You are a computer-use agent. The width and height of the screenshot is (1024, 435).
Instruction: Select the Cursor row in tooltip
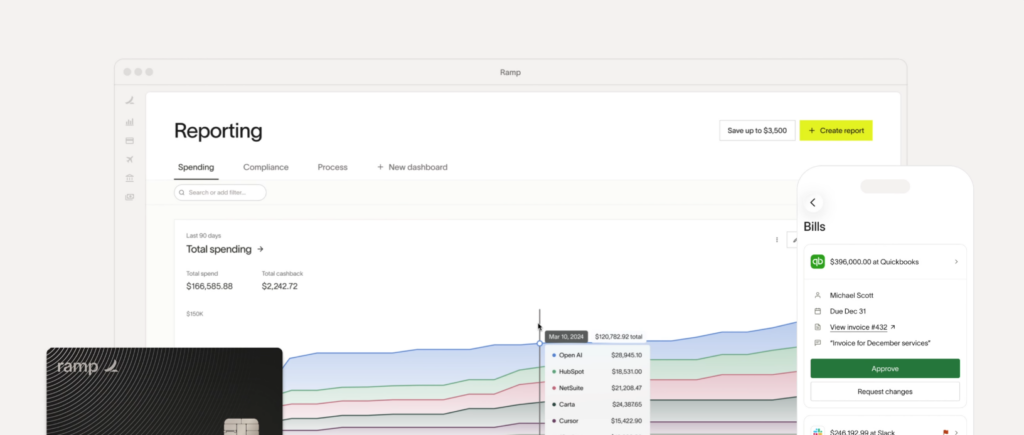tap(597, 421)
